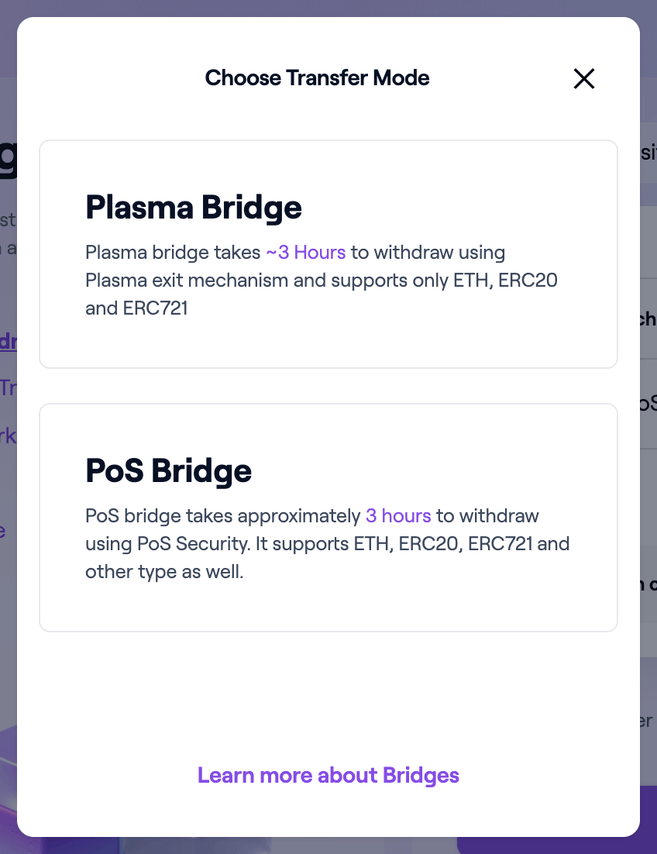Click 'PoS bridge takes approximately' text
This screenshot has width=657, height=854.
pos(222,516)
